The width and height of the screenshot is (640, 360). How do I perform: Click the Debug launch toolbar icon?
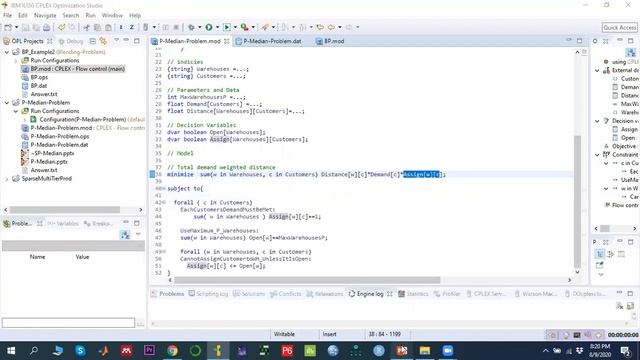click(x=191, y=27)
